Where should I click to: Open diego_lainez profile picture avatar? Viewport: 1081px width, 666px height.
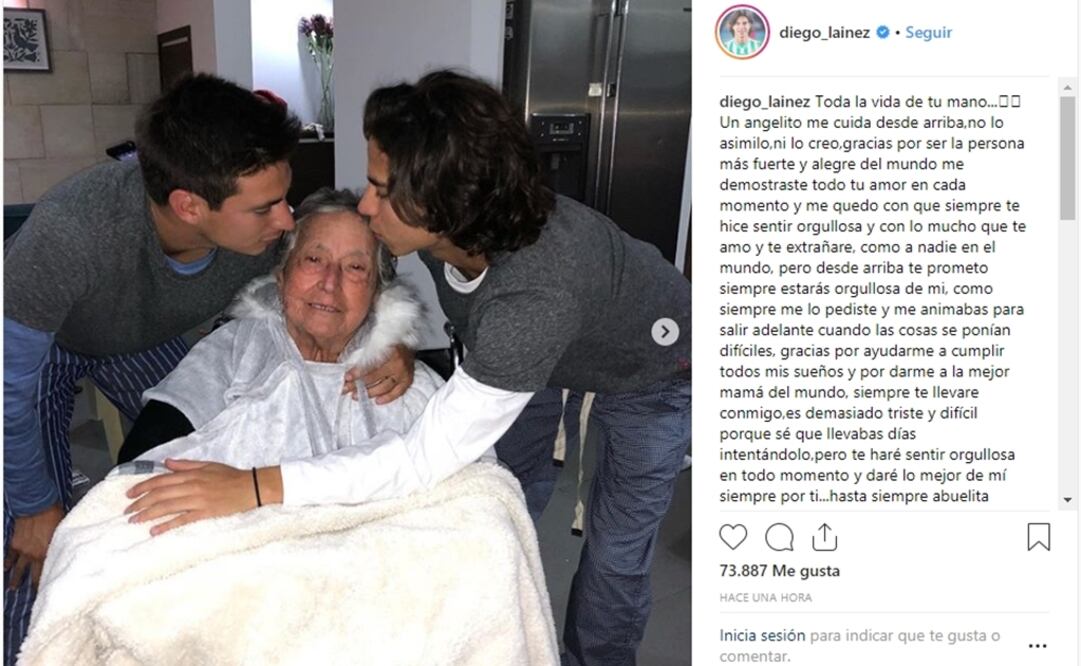pos(742,32)
